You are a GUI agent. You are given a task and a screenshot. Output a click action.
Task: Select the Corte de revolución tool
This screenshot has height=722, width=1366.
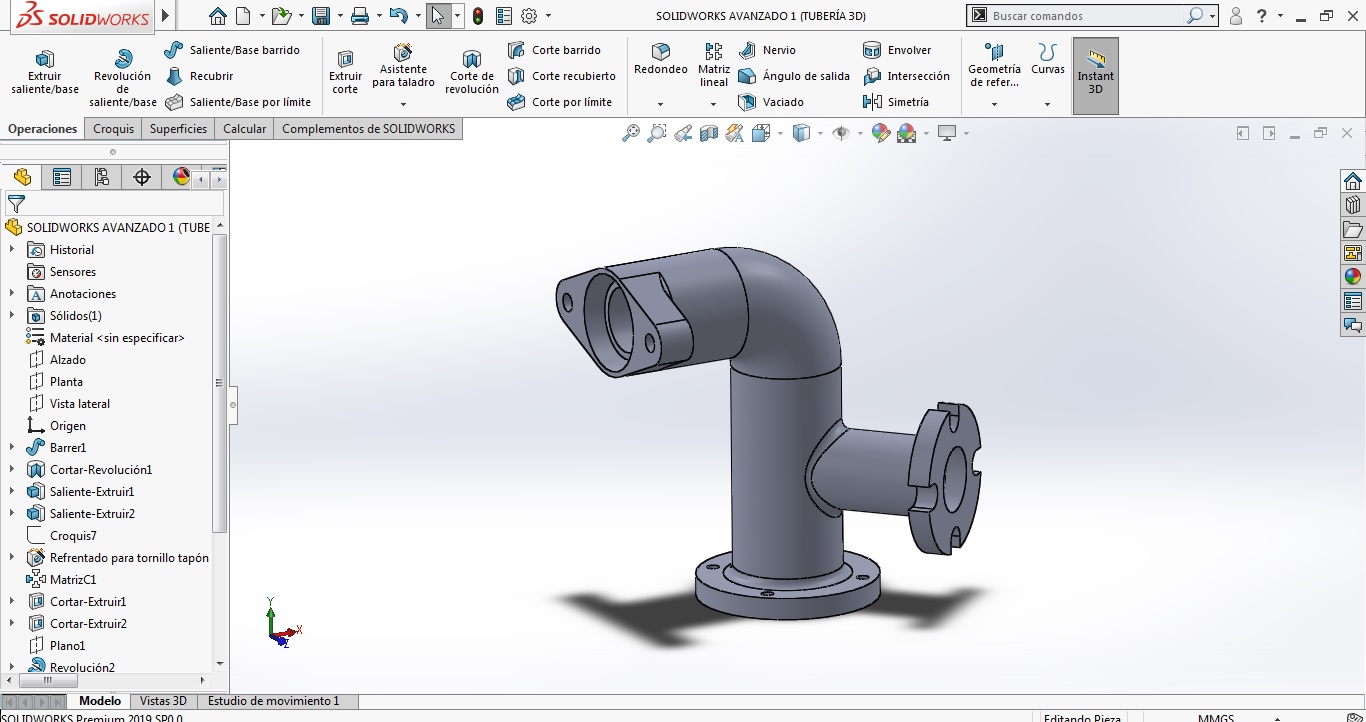coord(472,72)
